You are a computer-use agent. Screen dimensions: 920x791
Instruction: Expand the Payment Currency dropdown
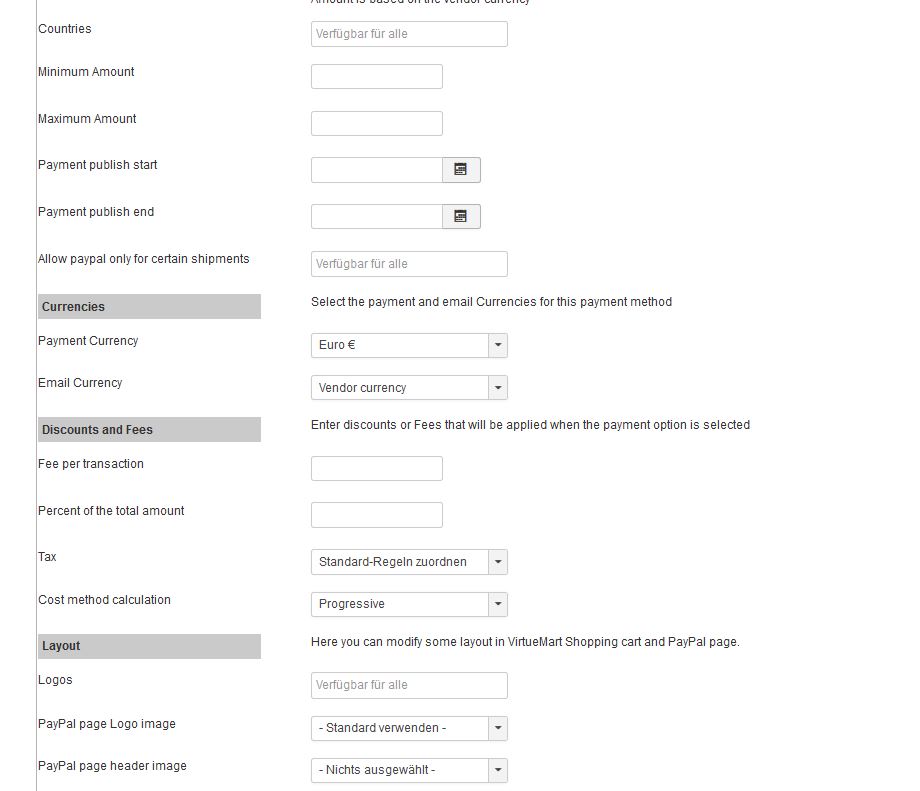[x=409, y=345]
